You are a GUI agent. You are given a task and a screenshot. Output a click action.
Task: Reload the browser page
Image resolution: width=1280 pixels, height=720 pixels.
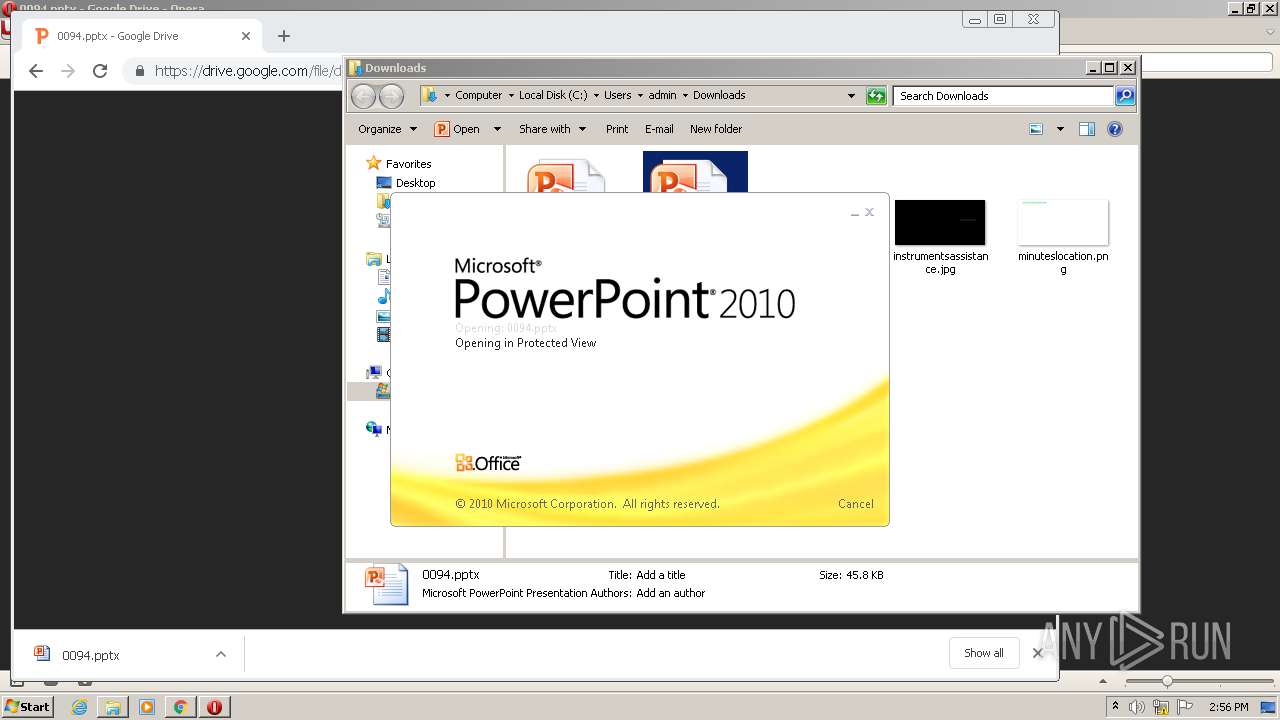click(x=100, y=71)
